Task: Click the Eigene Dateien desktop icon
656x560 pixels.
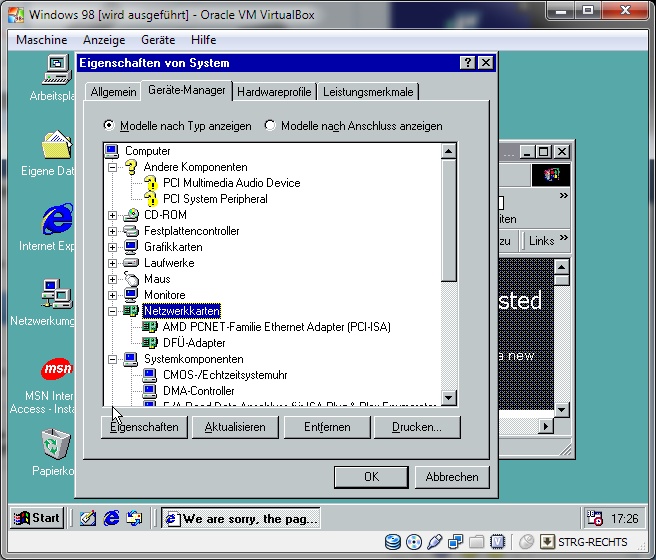Action: pyautogui.click(x=57, y=145)
